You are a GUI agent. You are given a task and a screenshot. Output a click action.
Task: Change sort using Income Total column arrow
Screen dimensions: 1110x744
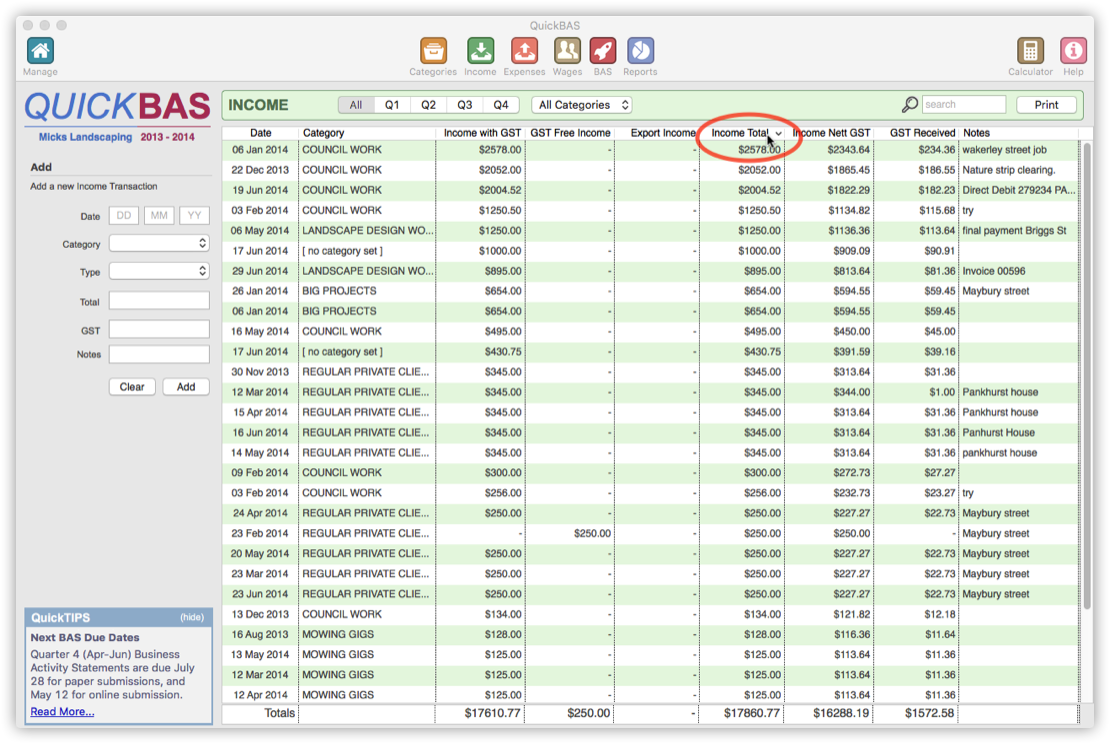(x=779, y=131)
